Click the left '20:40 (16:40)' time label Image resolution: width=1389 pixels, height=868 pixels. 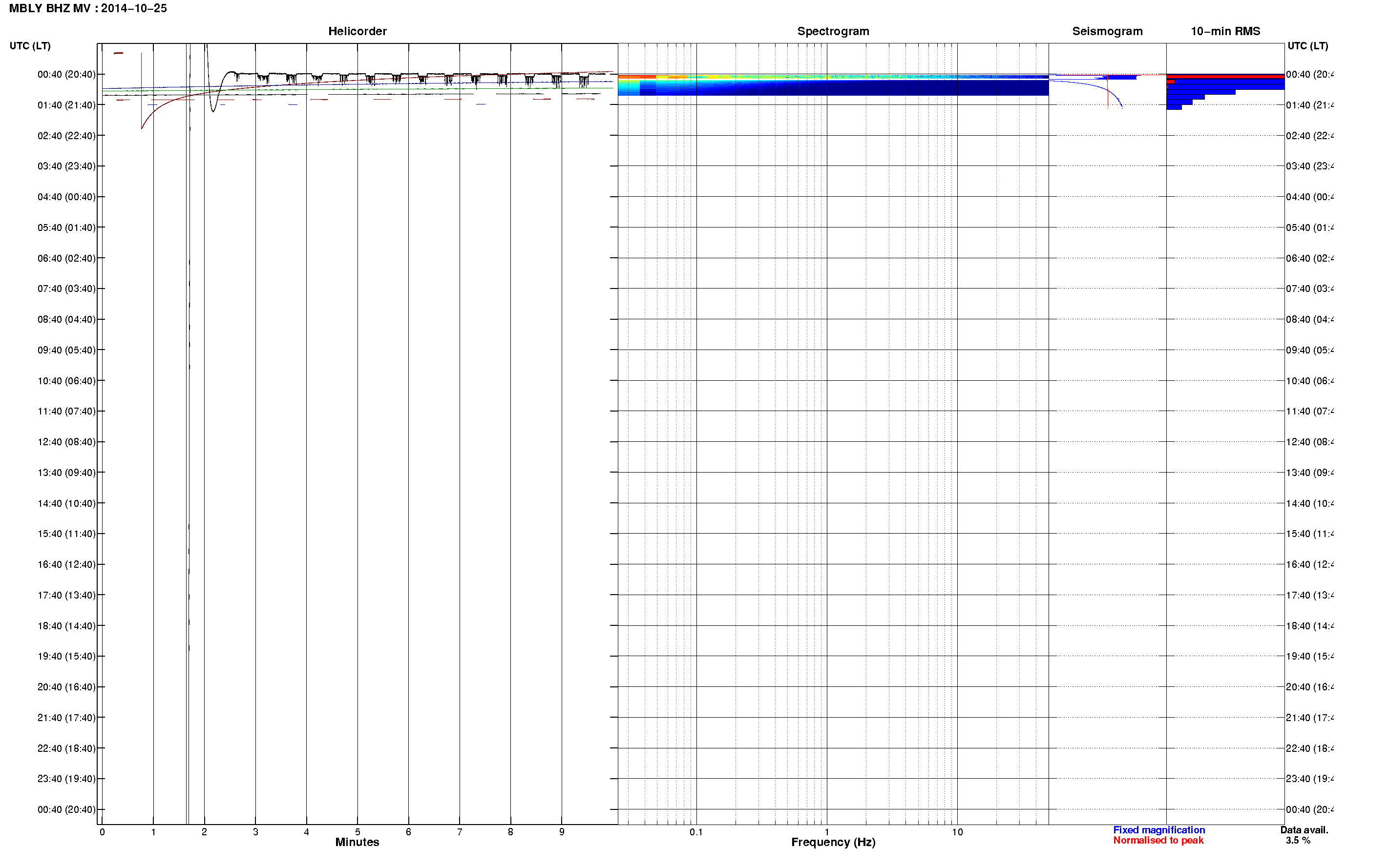tap(66, 687)
